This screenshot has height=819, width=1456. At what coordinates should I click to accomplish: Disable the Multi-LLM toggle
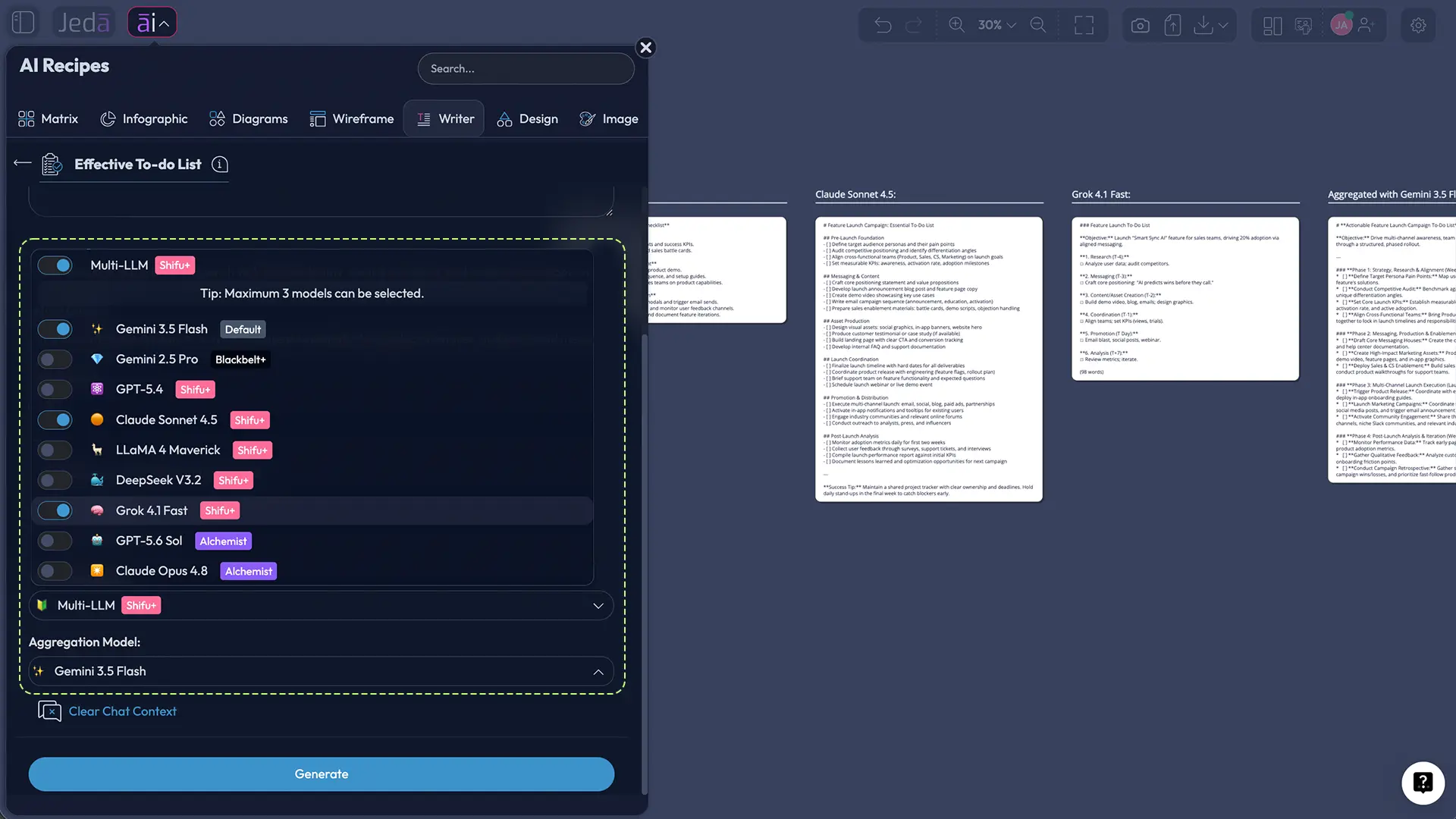55,265
